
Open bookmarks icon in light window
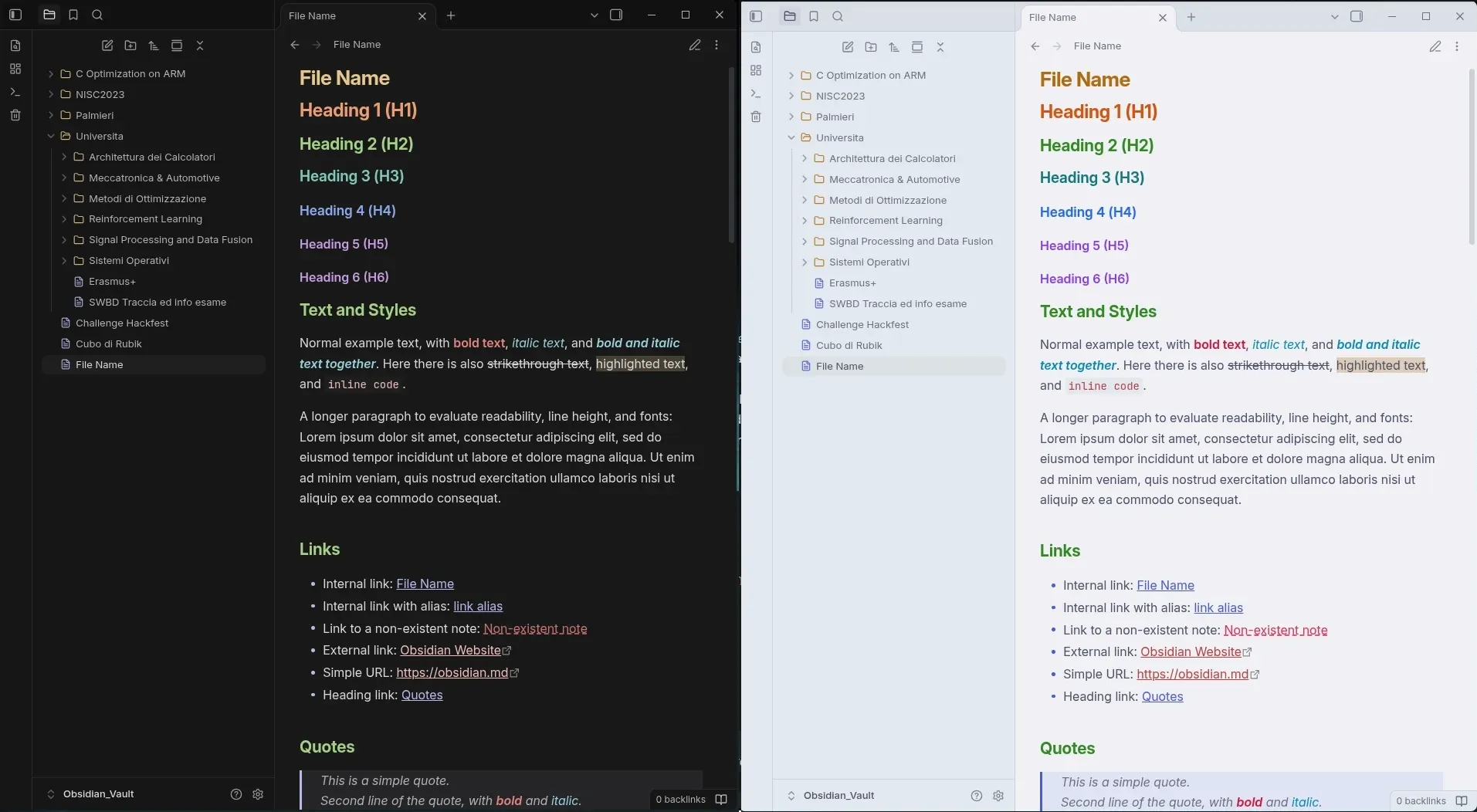coord(814,16)
